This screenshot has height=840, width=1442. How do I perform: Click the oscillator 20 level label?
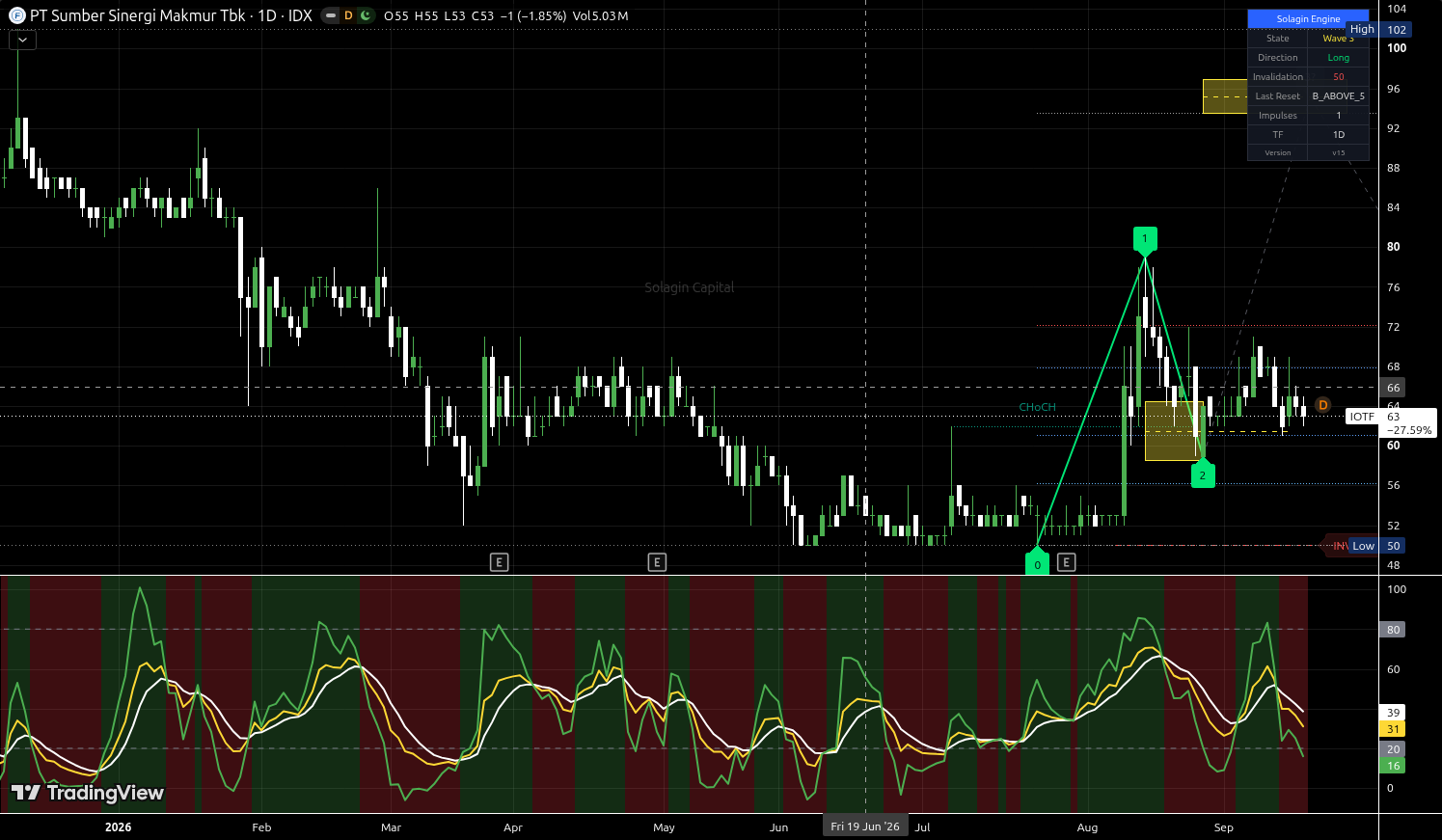(1393, 749)
